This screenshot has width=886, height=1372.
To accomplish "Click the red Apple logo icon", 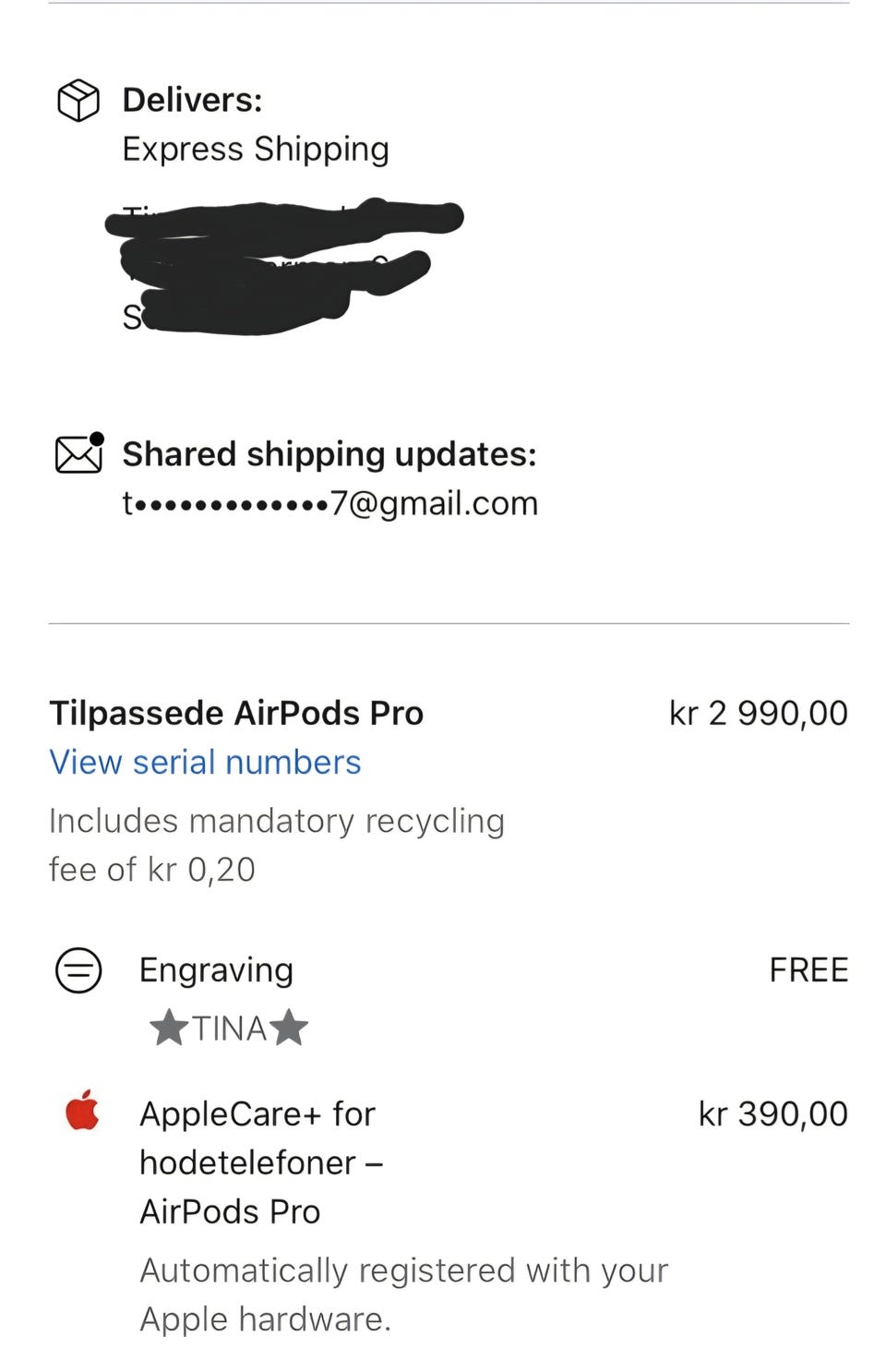I will [x=82, y=1110].
